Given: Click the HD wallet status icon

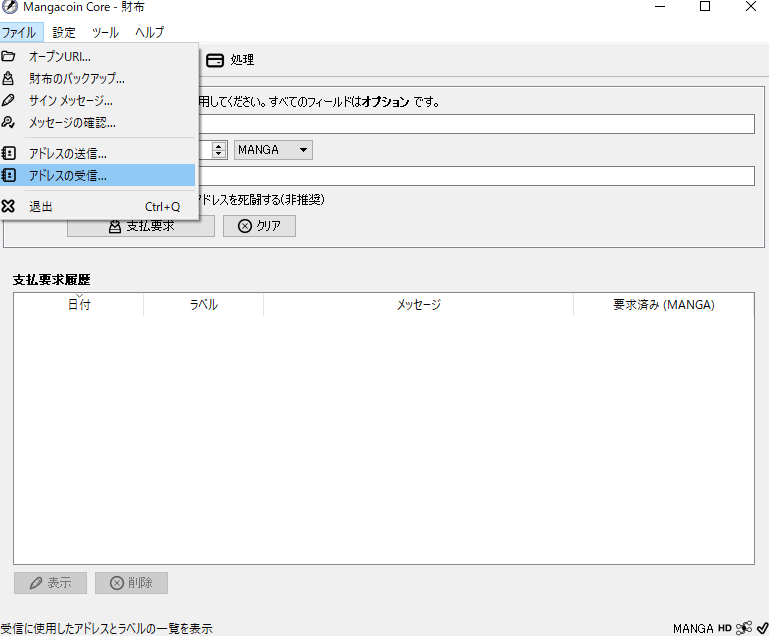Looking at the screenshot, I should [x=725, y=628].
